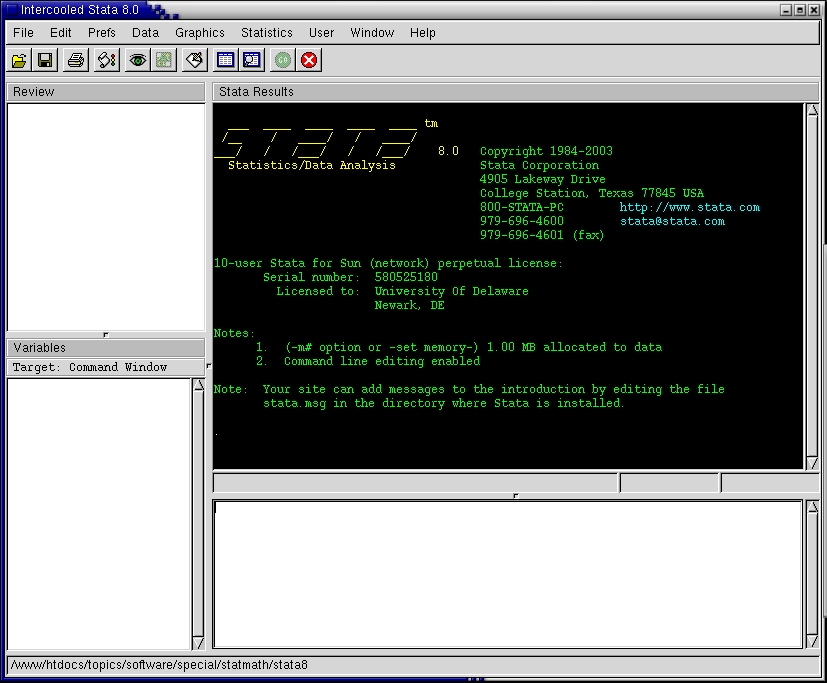Click the status bar path /www/htdocs/topics/software
The image size is (827, 683).
159,665
